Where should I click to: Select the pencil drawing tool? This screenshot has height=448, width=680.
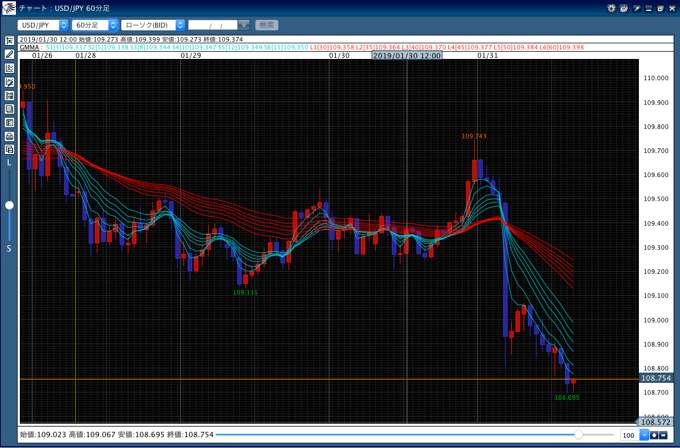[9, 54]
